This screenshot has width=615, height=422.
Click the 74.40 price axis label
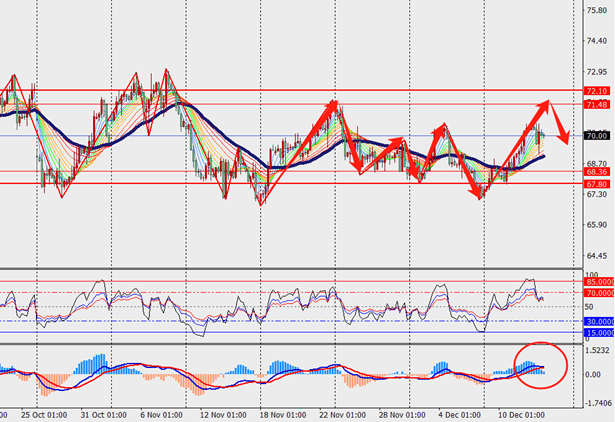point(597,41)
